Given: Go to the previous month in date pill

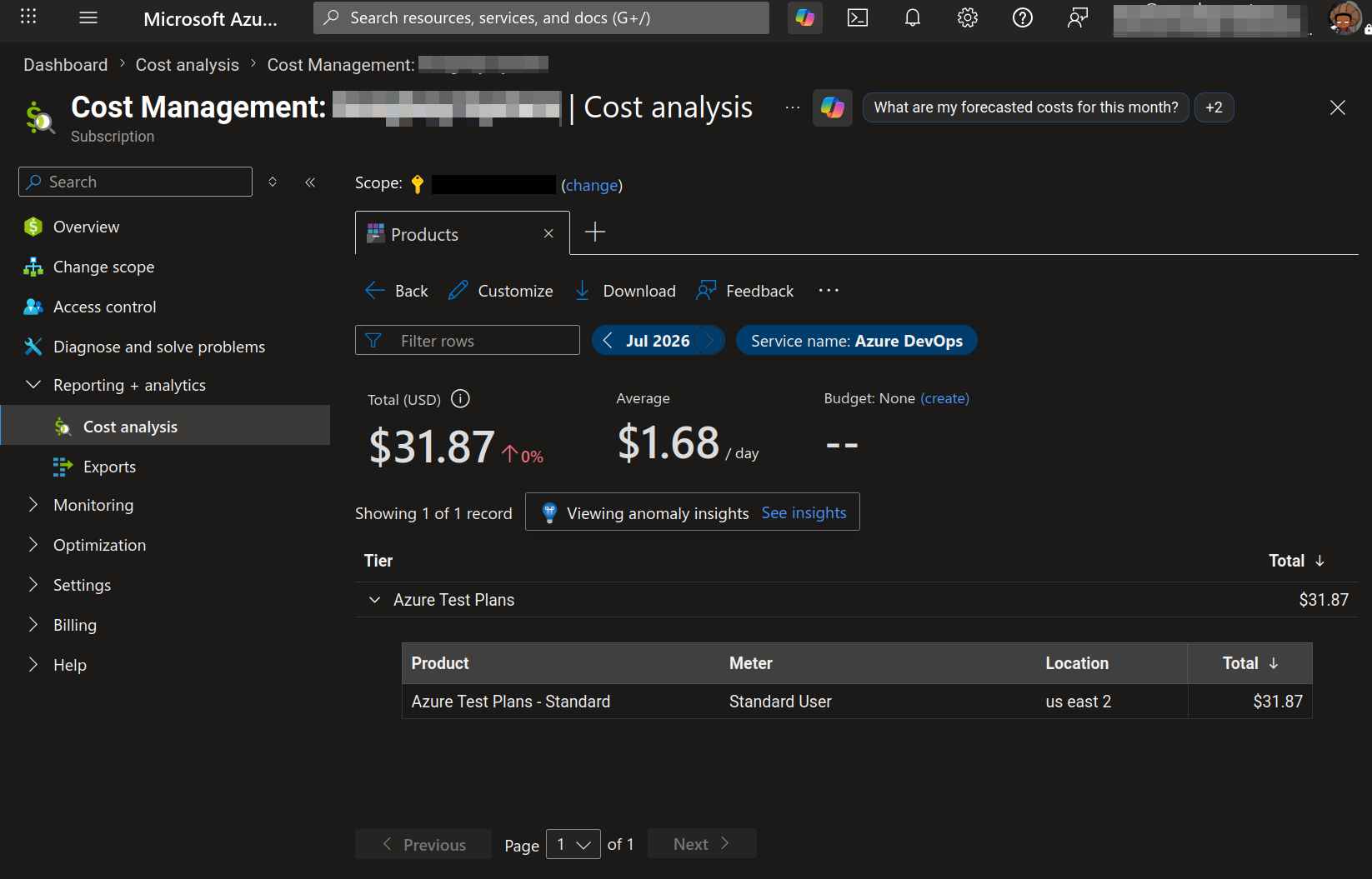Looking at the screenshot, I should [608, 340].
